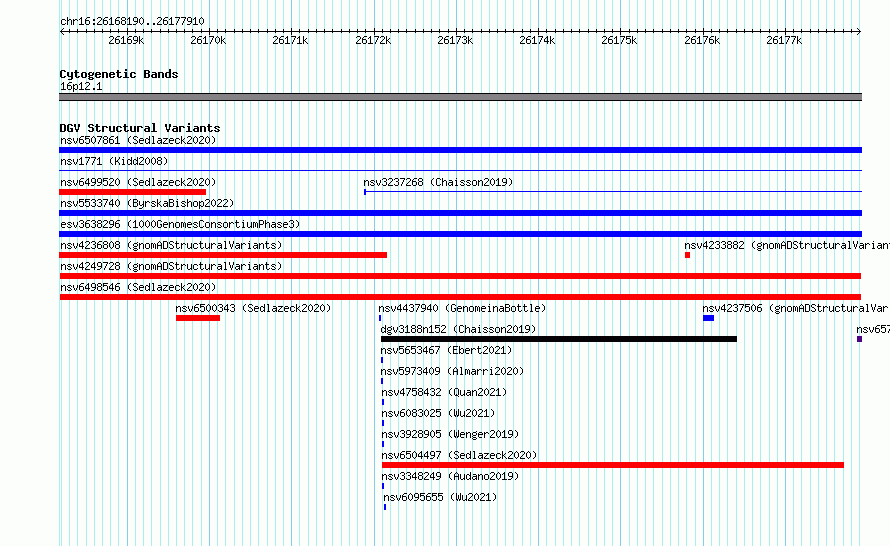Click the 26171k ruler tick label
The height and width of the screenshot is (546, 890).
(290, 40)
